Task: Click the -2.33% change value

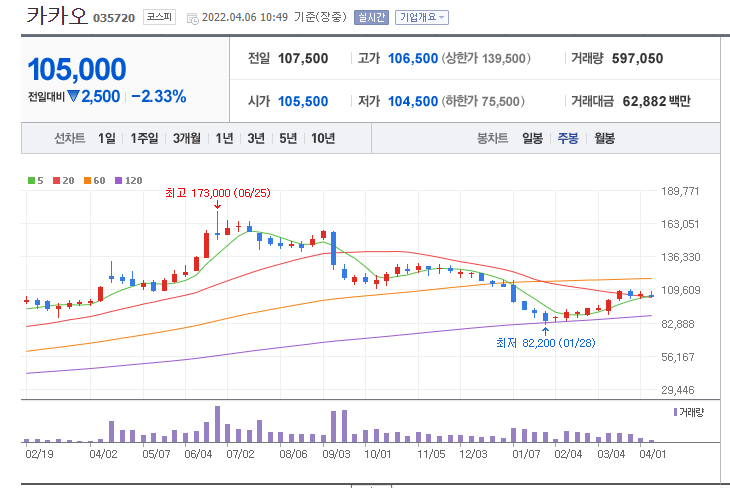Action: pyautogui.click(x=159, y=96)
